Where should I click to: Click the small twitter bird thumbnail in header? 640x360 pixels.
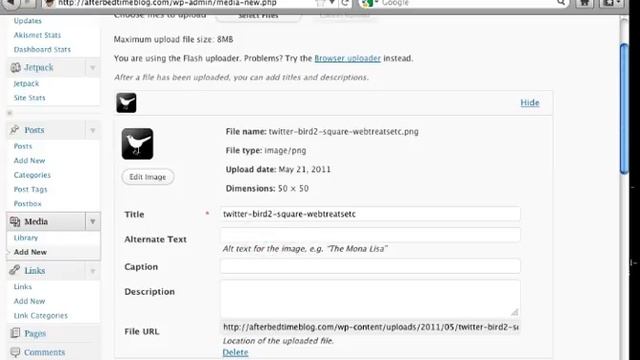[x=126, y=102]
